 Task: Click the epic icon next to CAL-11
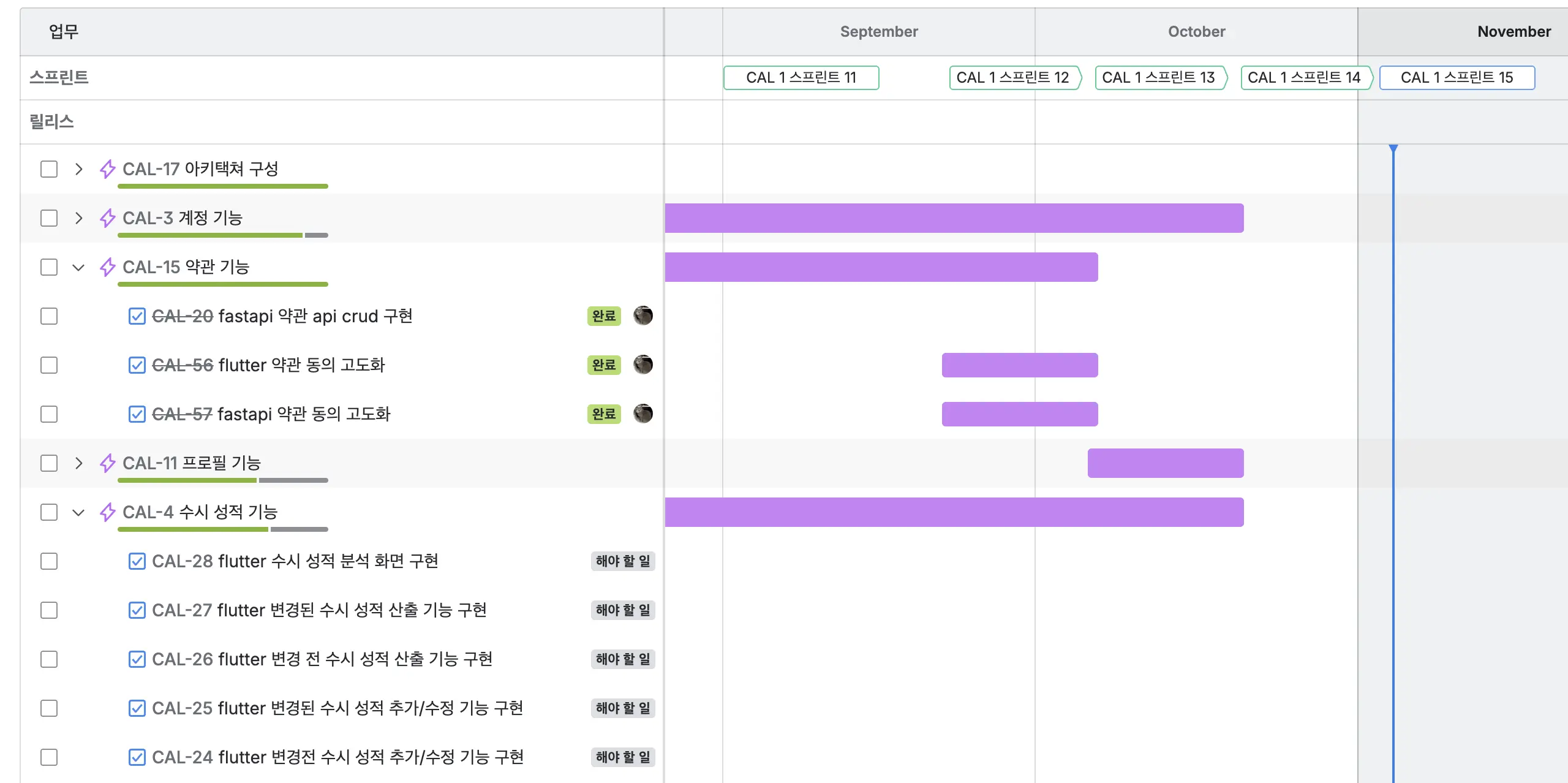coord(108,463)
